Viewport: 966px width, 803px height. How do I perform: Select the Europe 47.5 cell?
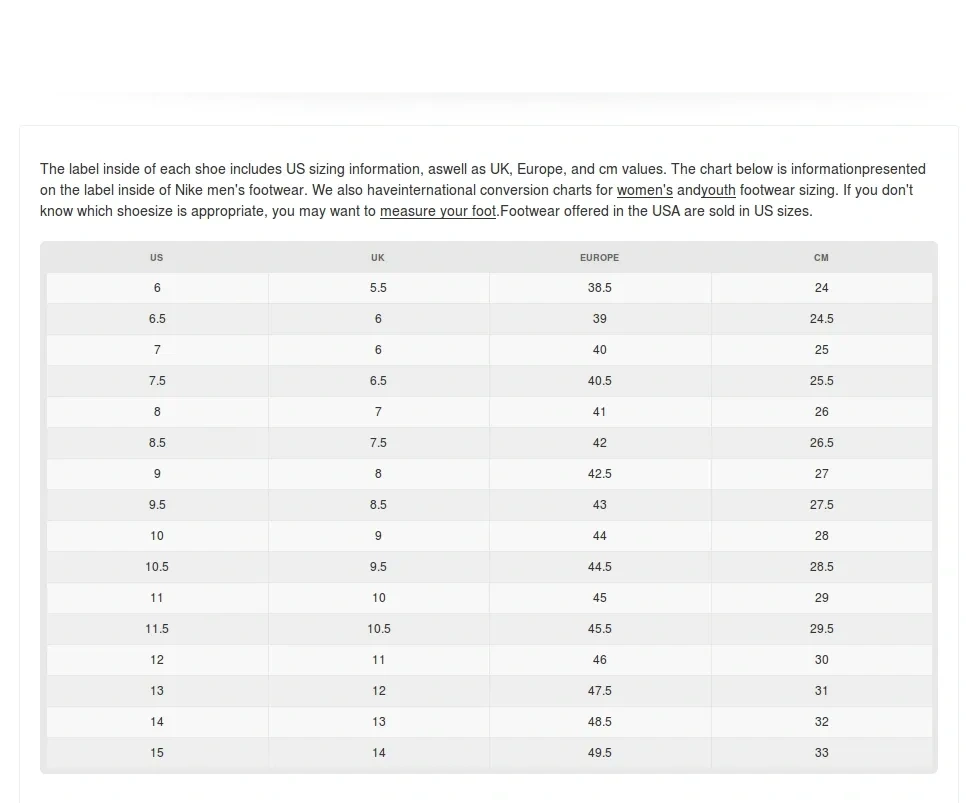599,691
